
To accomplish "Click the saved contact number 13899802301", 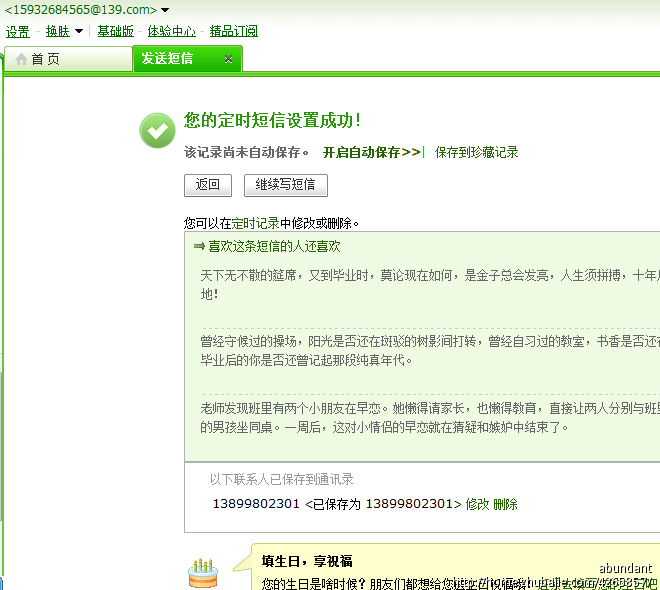I will [x=256, y=503].
